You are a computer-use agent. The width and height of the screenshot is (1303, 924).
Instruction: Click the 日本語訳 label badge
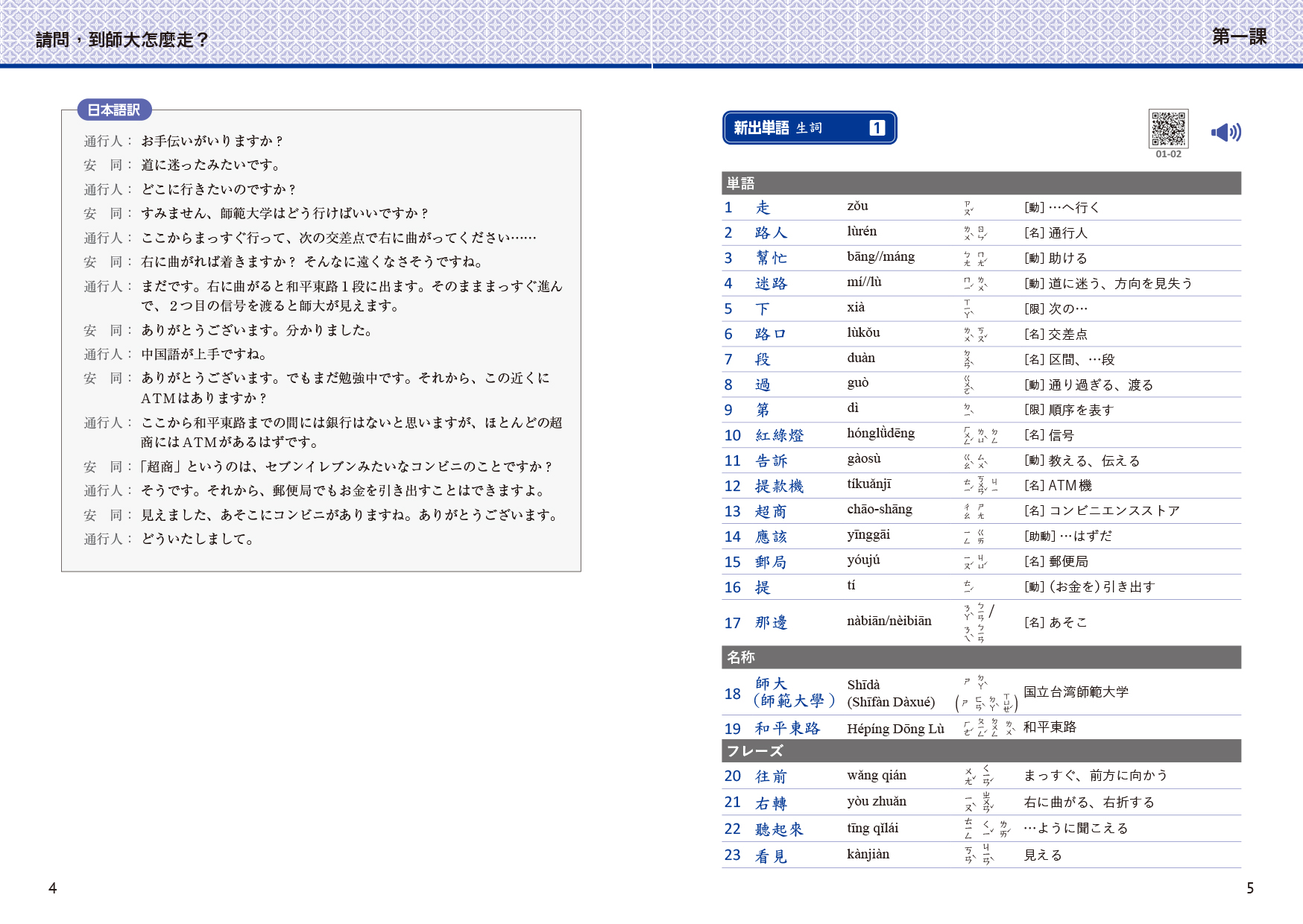click(x=114, y=110)
